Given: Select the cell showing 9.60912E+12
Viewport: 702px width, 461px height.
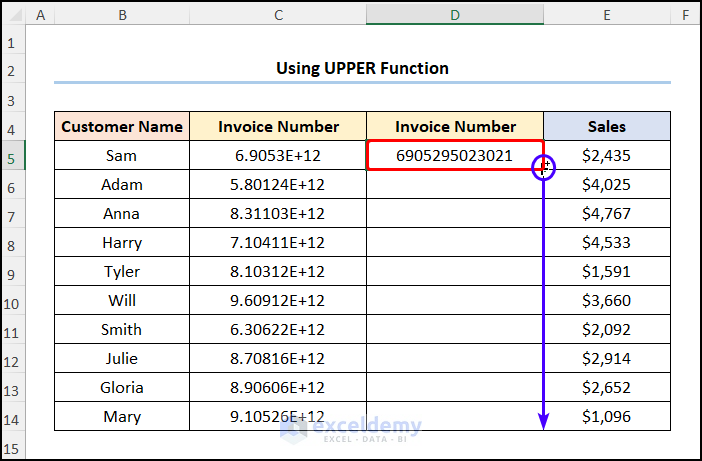Looking at the screenshot, I should coord(278,300).
